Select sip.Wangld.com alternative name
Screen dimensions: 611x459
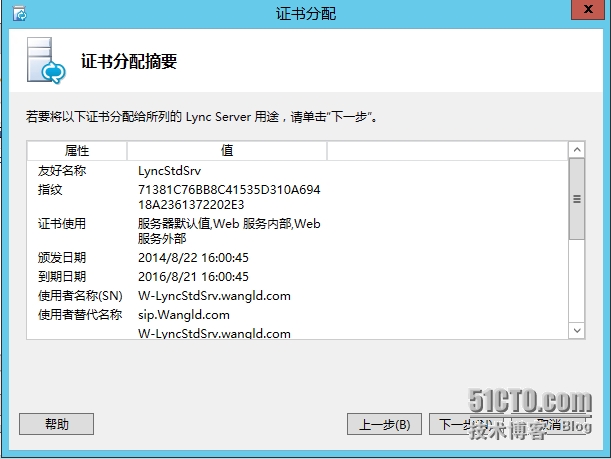tap(184, 315)
